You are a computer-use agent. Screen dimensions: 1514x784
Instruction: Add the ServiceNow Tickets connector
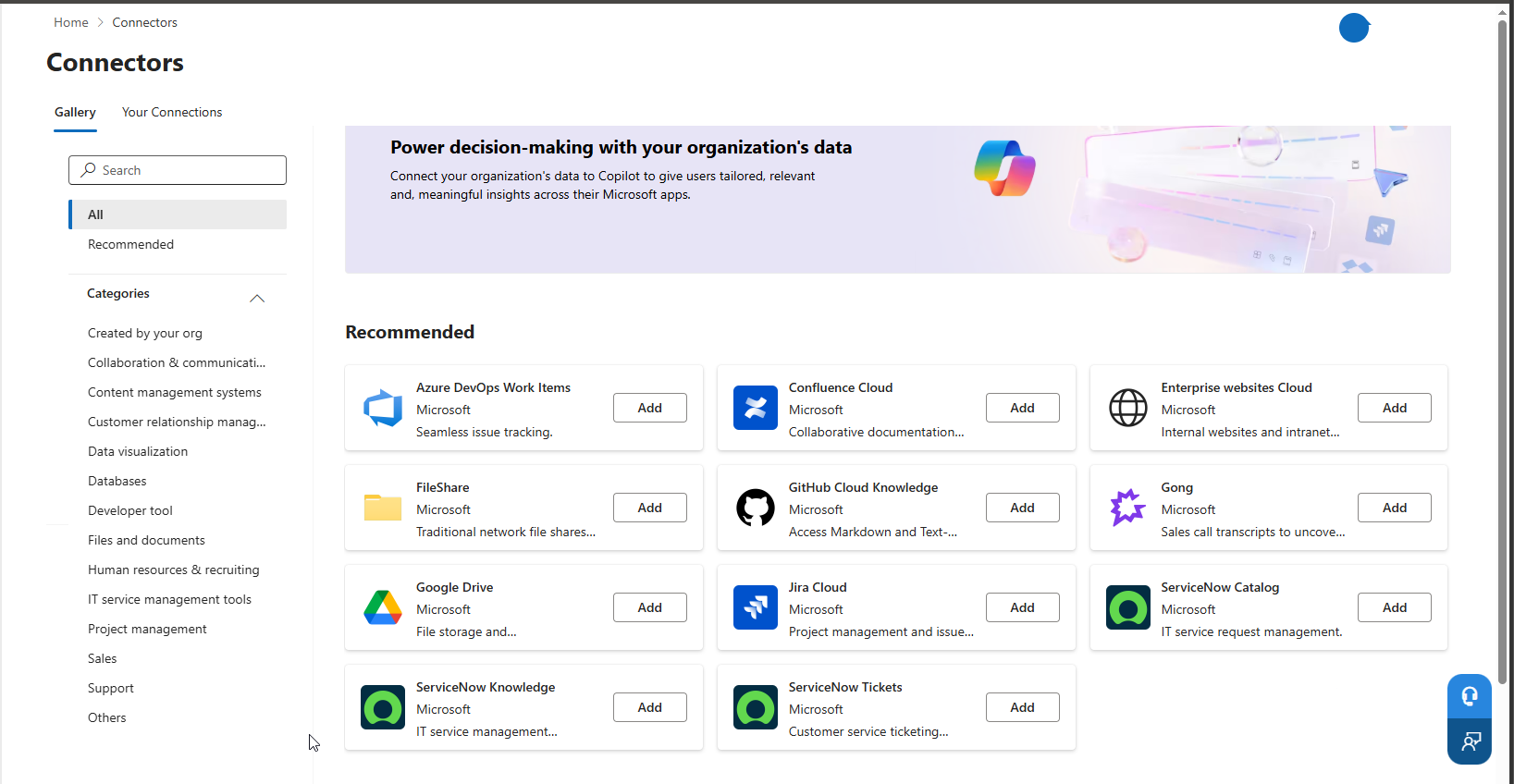1023,707
